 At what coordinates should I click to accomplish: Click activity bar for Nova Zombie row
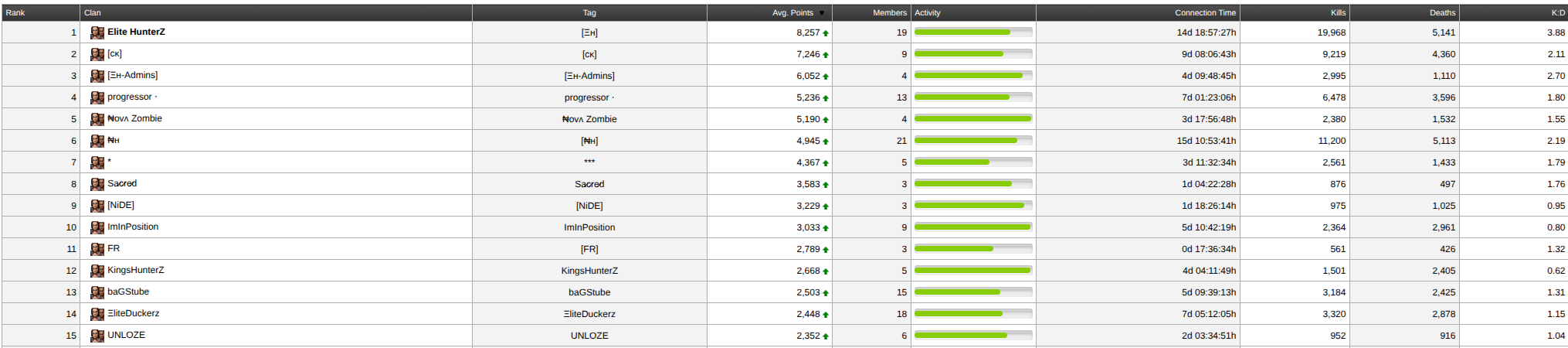point(973,119)
